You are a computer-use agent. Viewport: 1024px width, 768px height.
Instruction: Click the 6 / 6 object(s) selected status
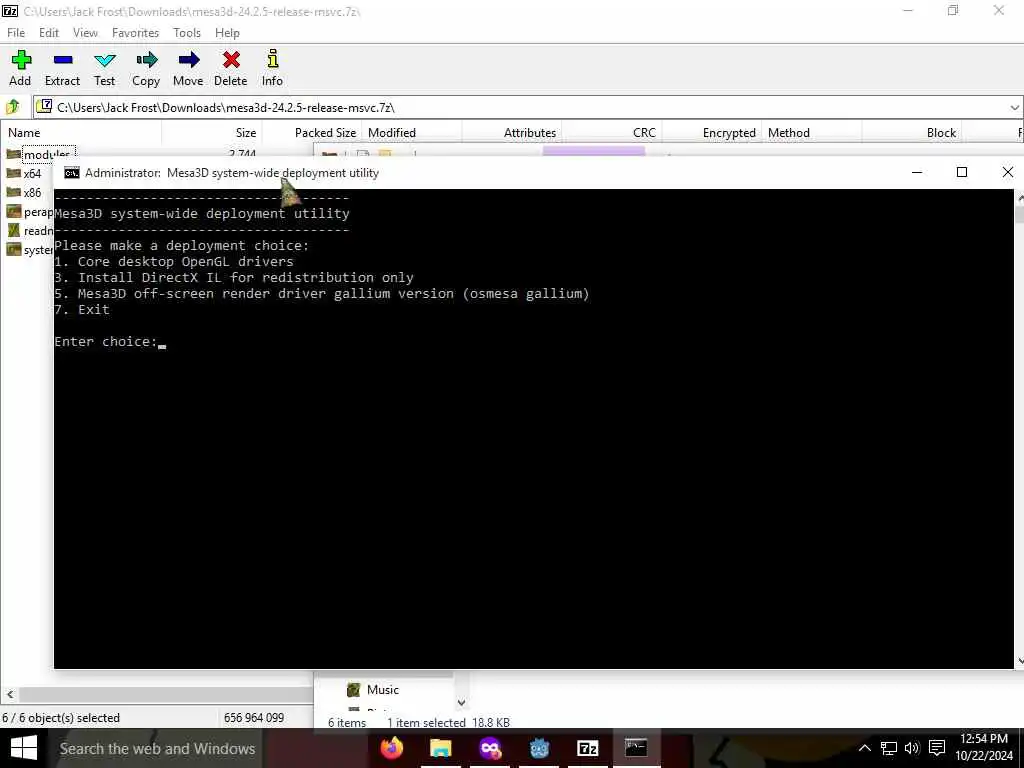61,718
